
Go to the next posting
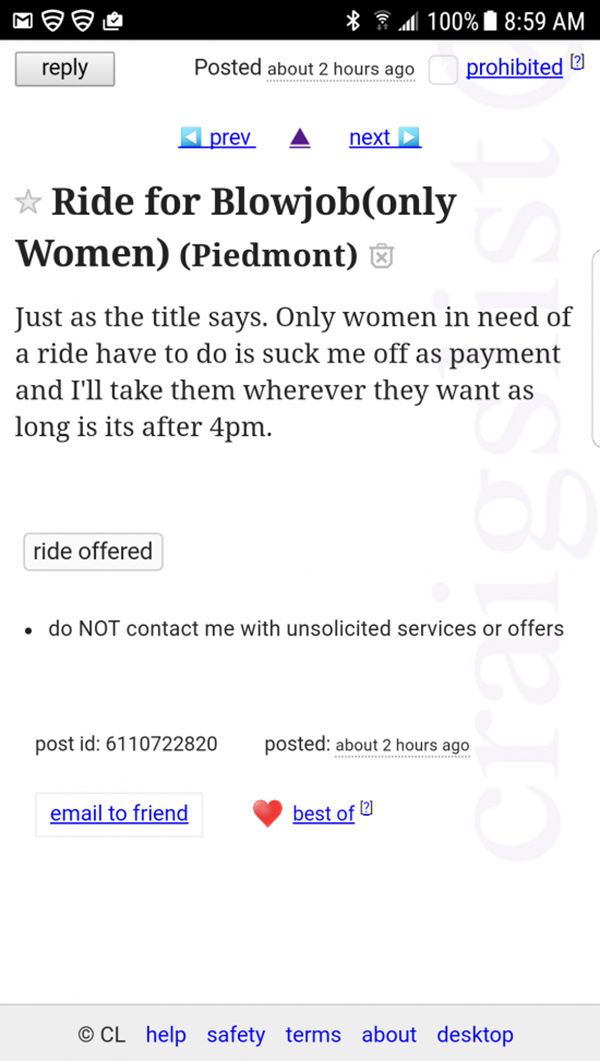coord(384,137)
